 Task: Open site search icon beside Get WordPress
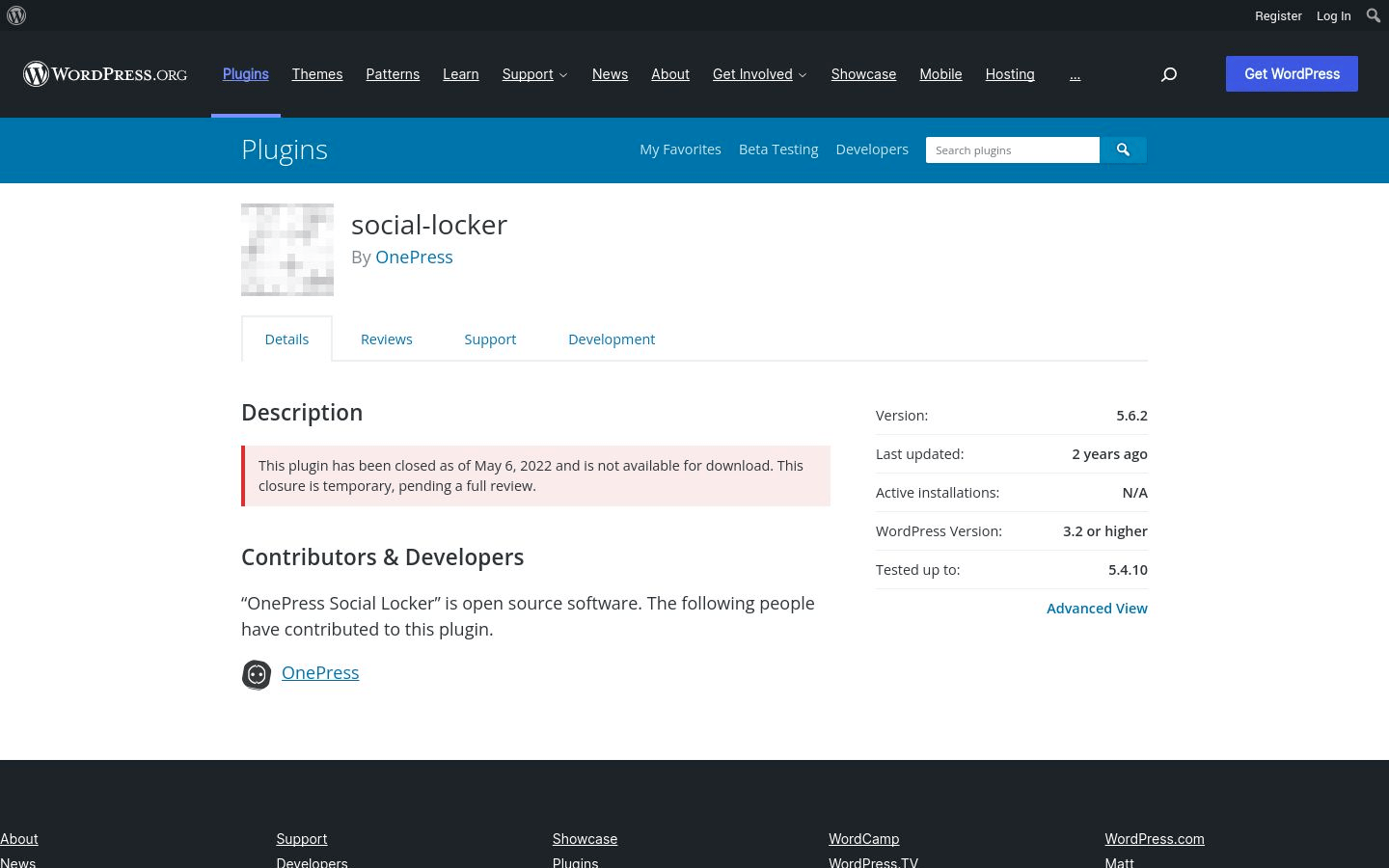(x=1169, y=74)
